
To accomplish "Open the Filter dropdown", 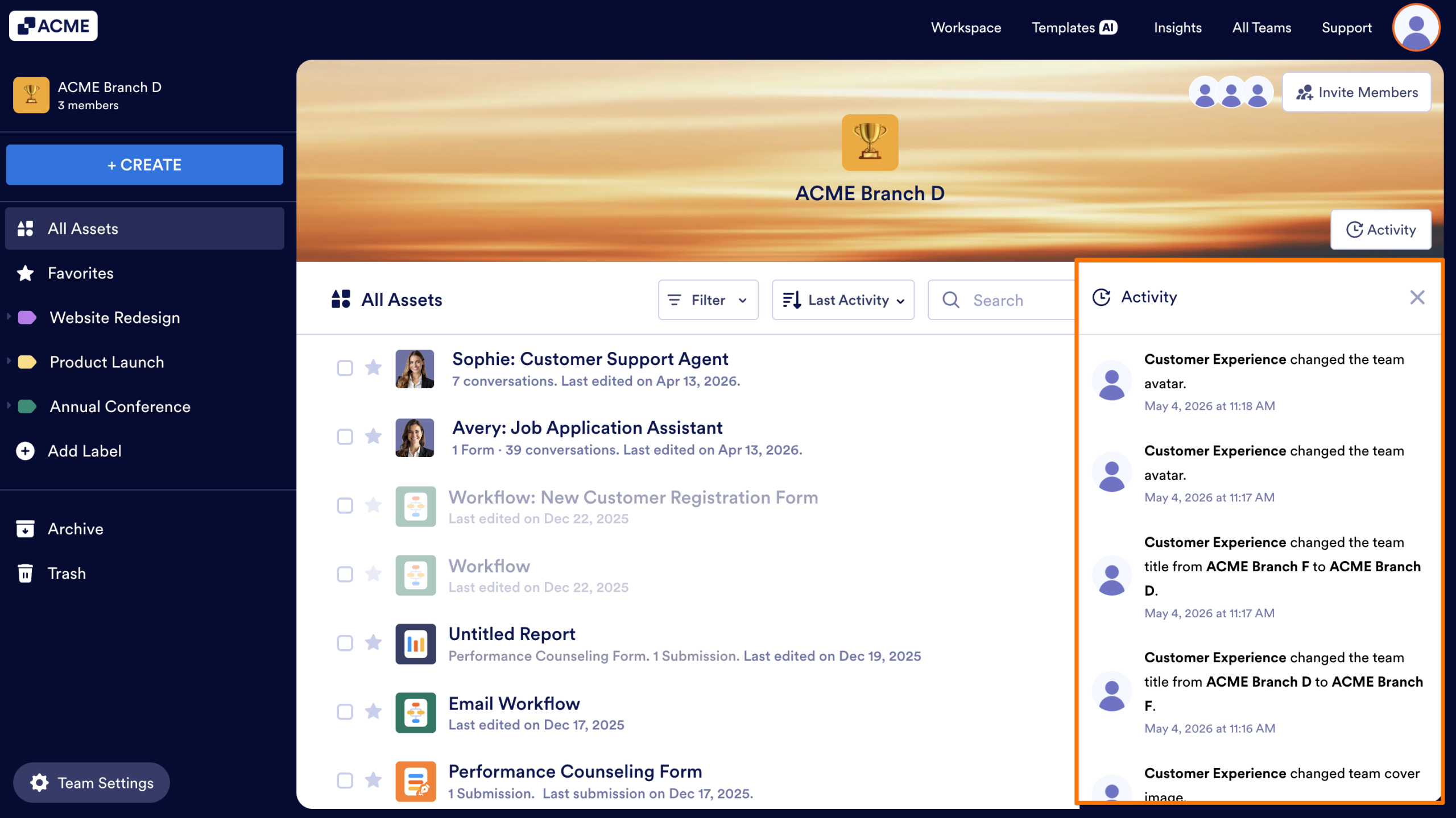I will [x=708, y=300].
